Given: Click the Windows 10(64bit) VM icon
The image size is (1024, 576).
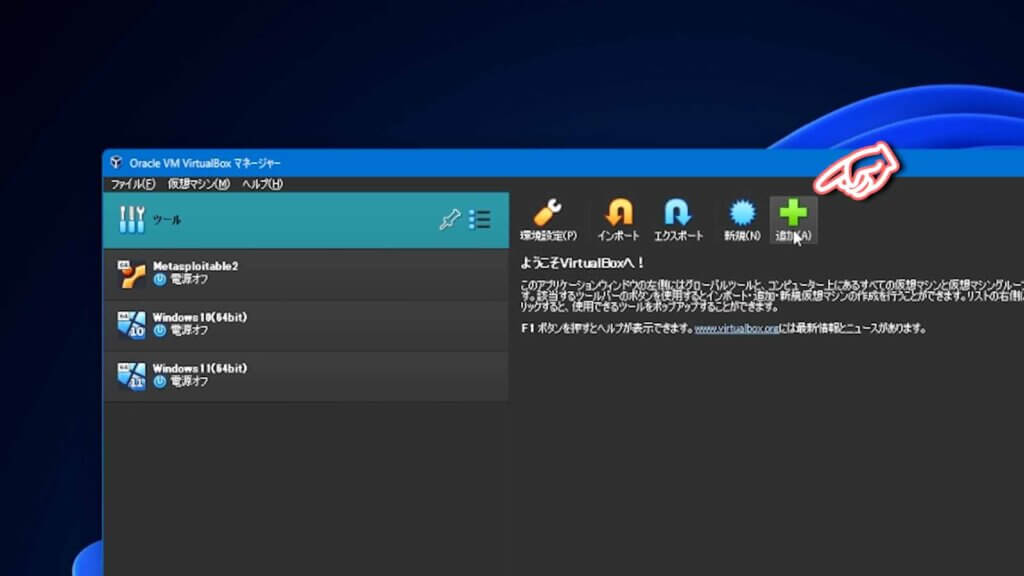Looking at the screenshot, I should tap(131, 325).
